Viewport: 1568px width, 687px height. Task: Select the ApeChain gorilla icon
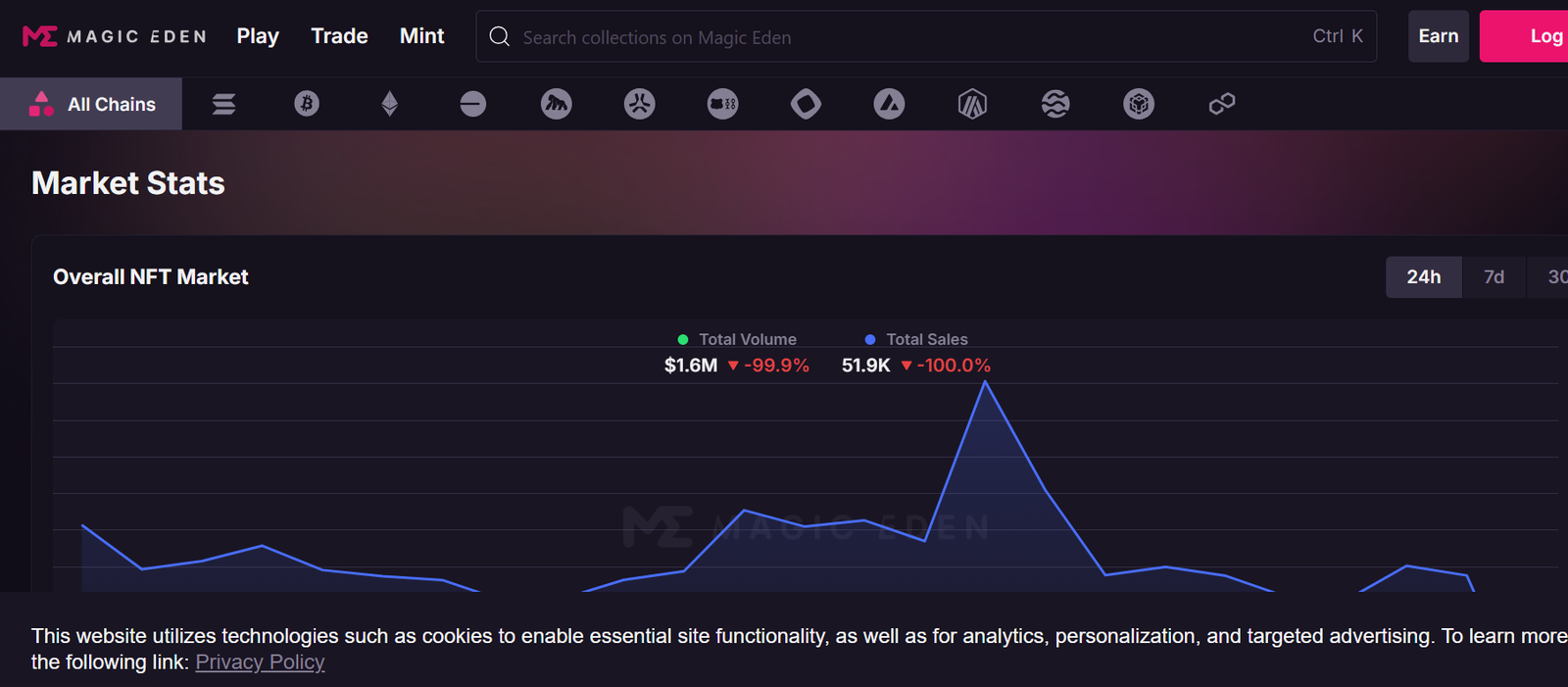pyautogui.click(x=557, y=104)
